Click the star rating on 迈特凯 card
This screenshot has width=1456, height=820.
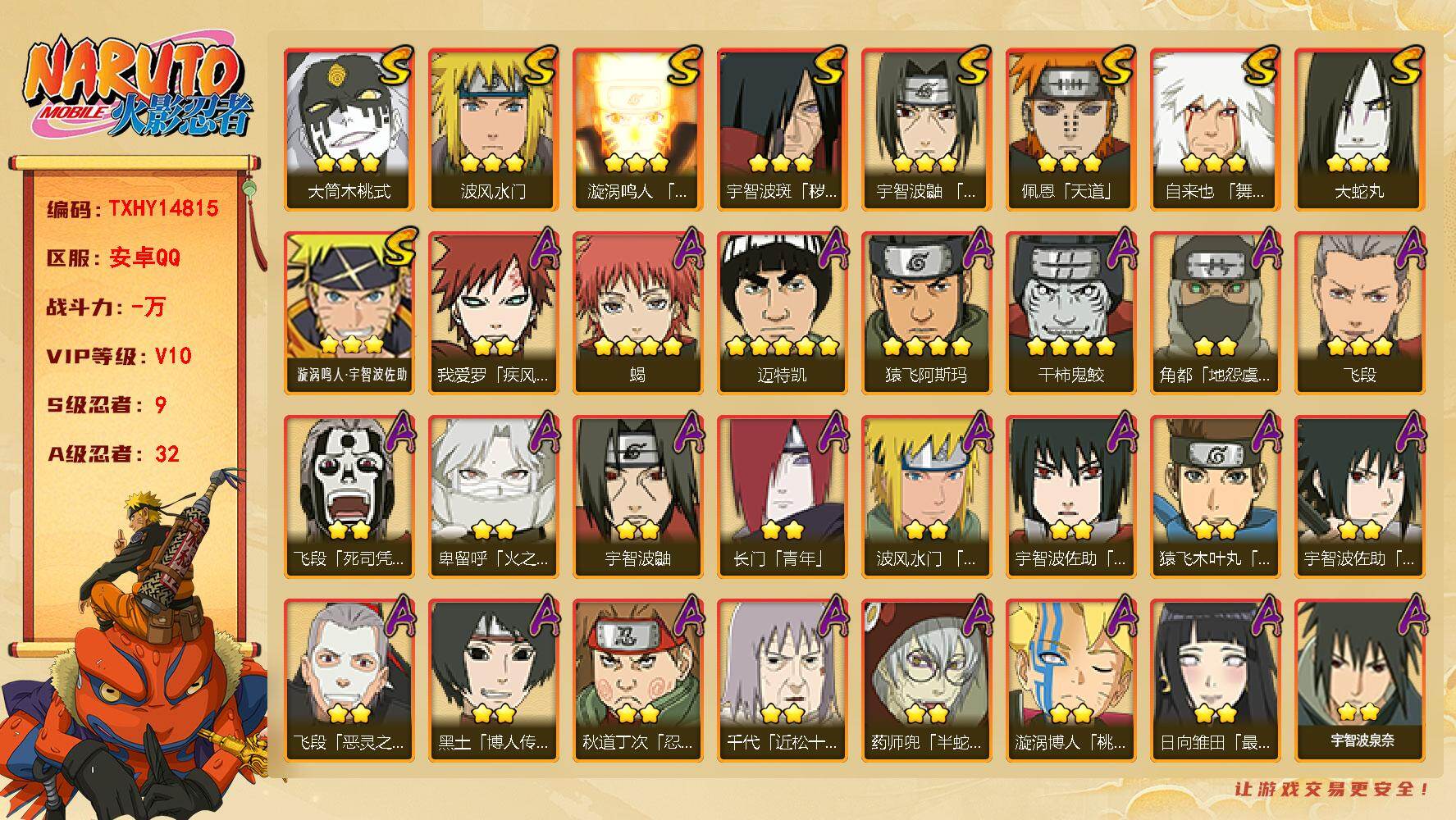782,347
